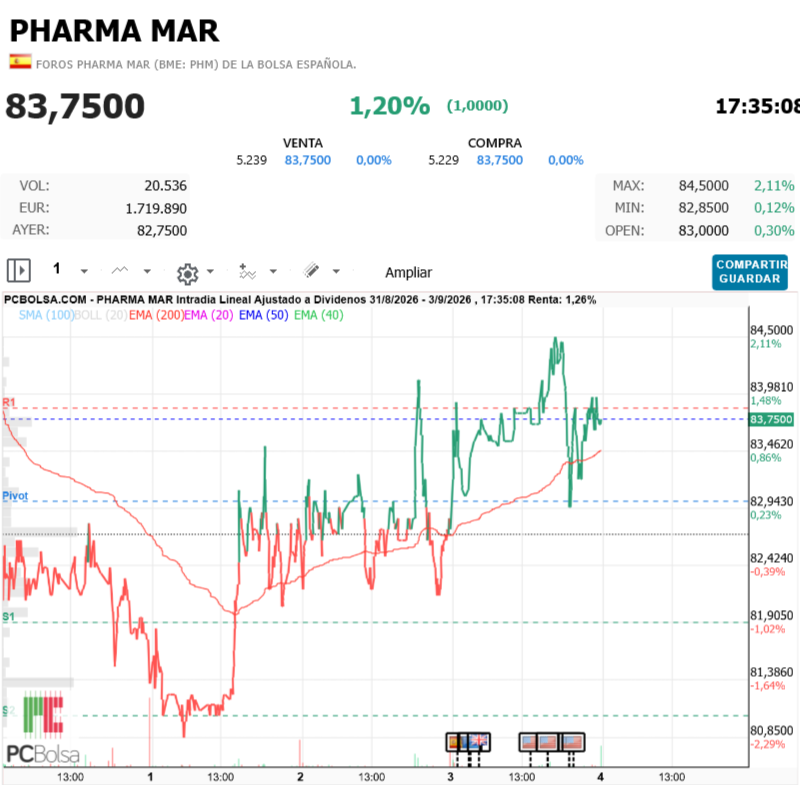Click the Pivot level label
The height and width of the screenshot is (785, 800).
(15, 495)
